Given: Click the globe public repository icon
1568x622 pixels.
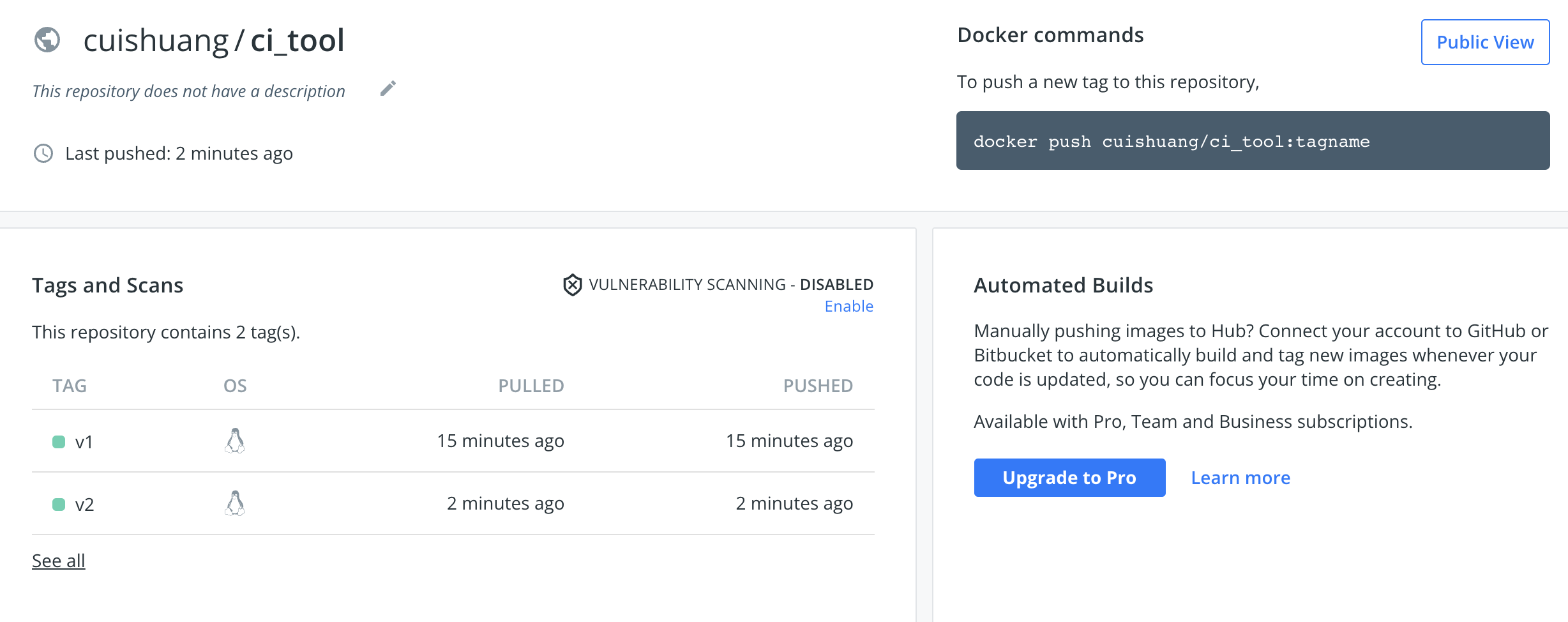Looking at the screenshot, I should click(47, 40).
